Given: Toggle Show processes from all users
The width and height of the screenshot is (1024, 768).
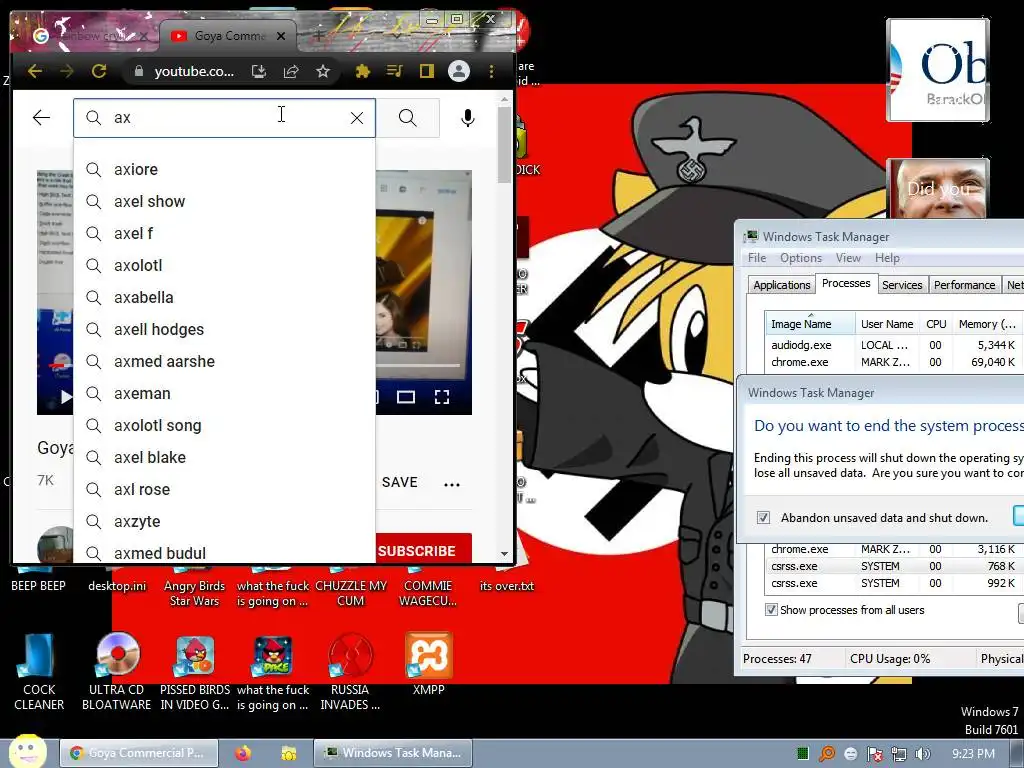Looking at the screenshot, I should (771, 609).
